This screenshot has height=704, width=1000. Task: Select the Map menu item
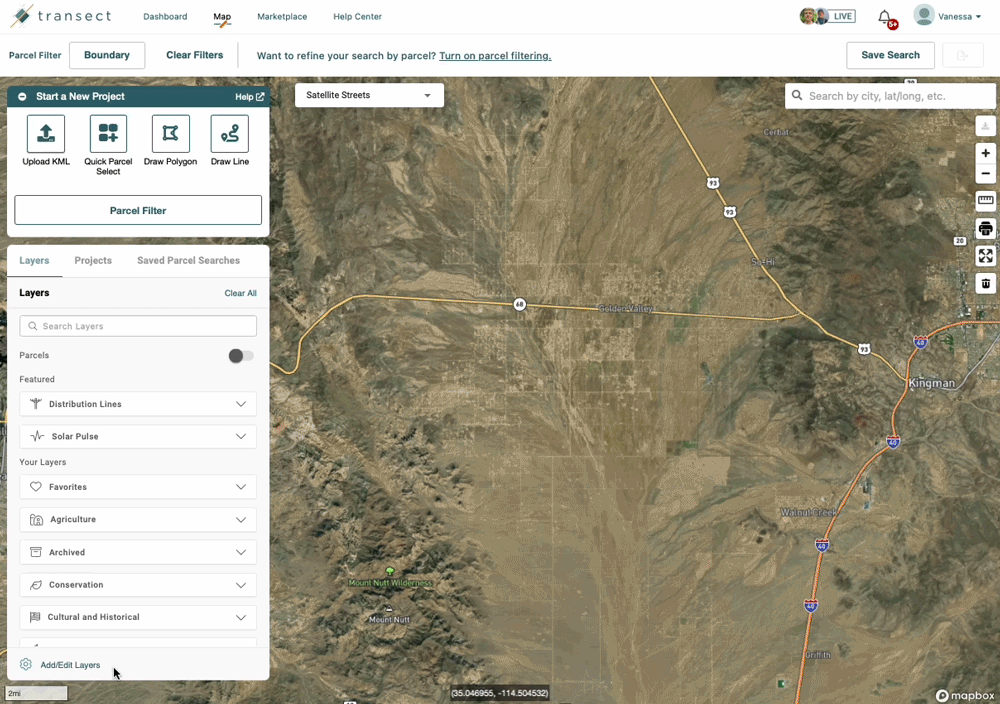click(x=222, y=17)
